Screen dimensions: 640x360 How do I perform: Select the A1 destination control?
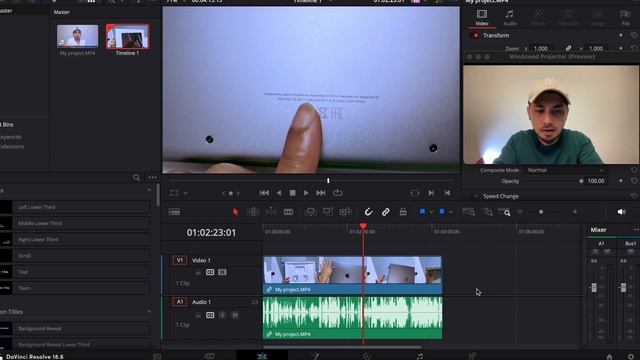coord(180,302)
